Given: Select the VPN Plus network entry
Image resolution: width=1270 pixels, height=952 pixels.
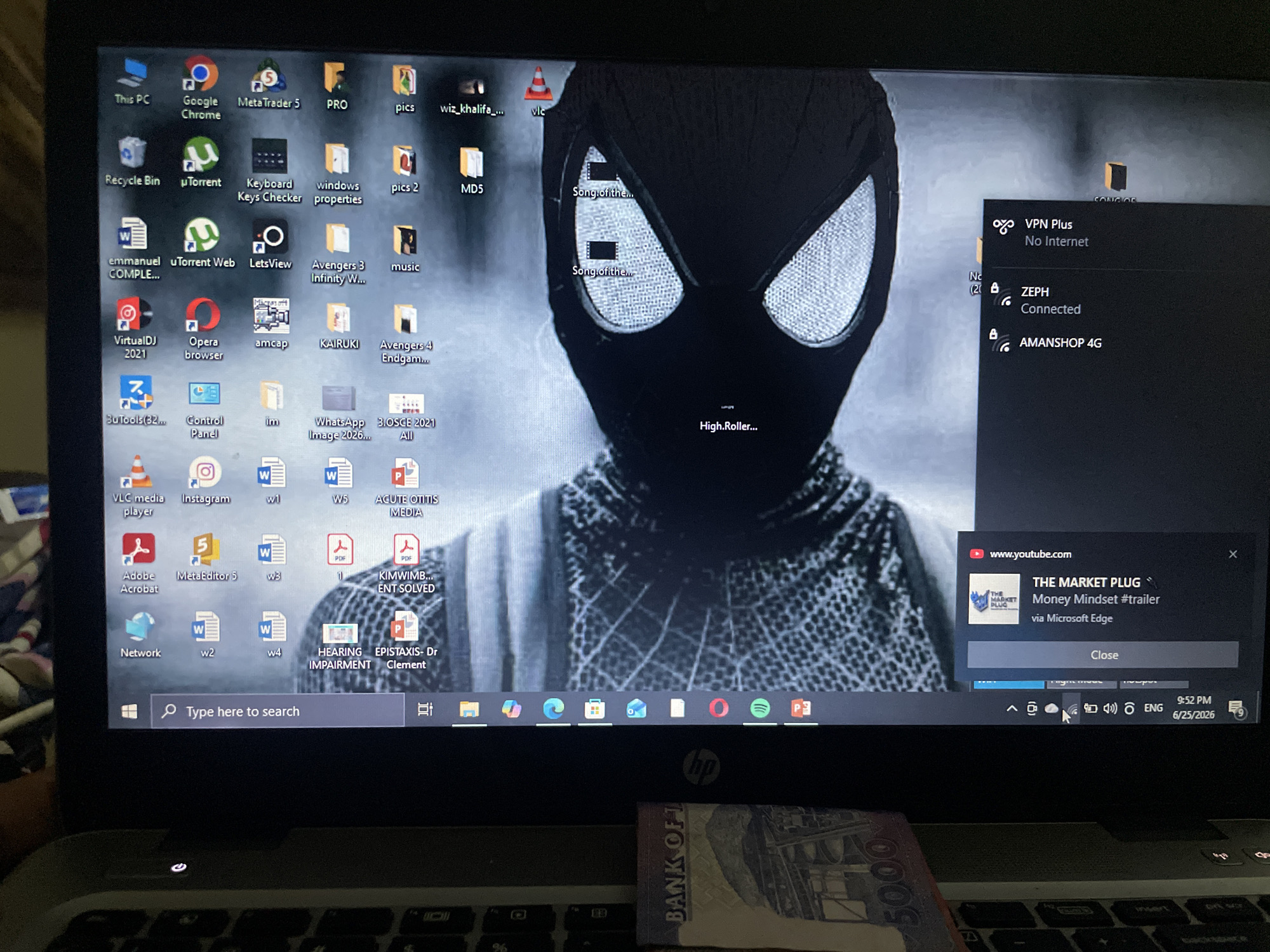Looking at the screenshot, I should point(1124,232).
